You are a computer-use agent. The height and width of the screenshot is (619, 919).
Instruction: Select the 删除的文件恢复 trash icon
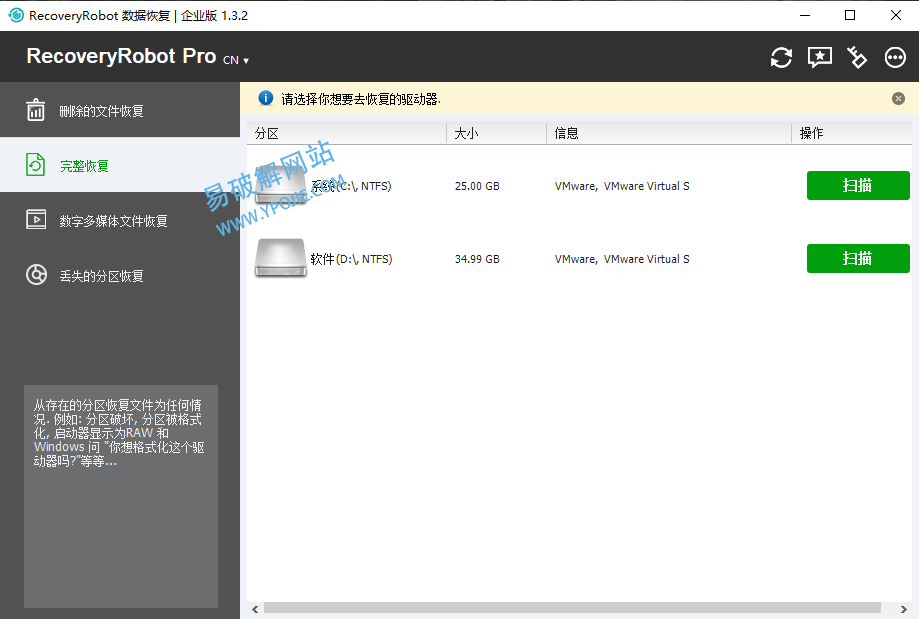35,109
